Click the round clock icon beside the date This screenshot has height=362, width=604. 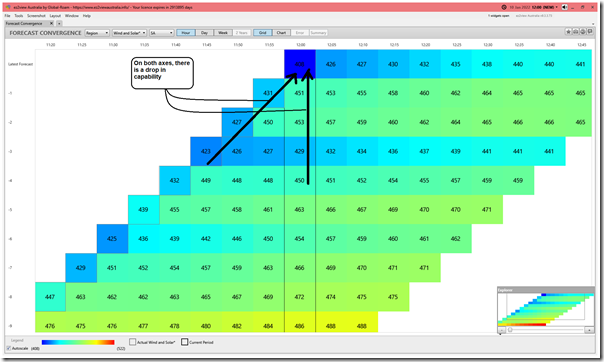click(504, 7)
